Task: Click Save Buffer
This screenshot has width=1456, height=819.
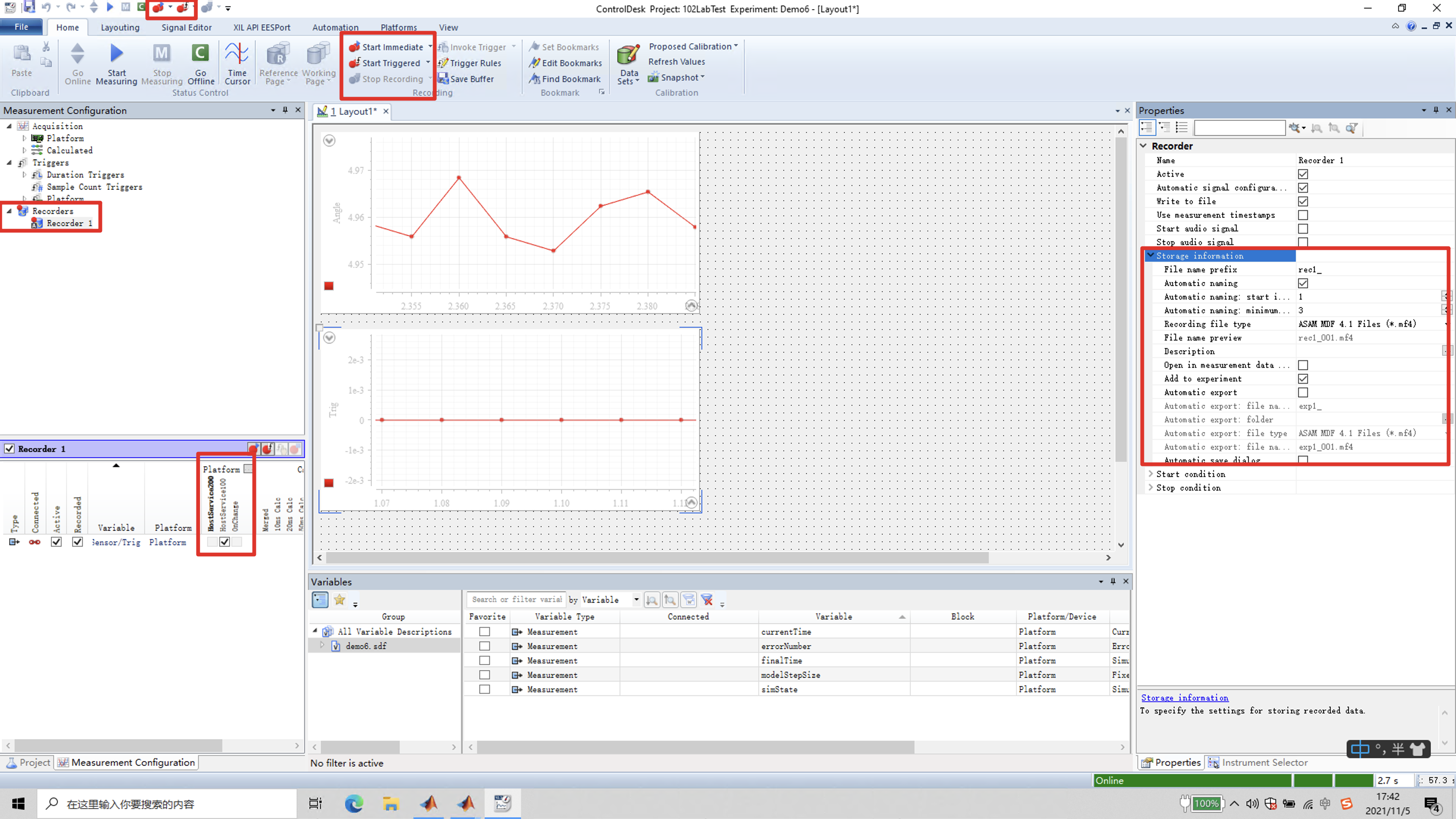Action: coord(466,78)
